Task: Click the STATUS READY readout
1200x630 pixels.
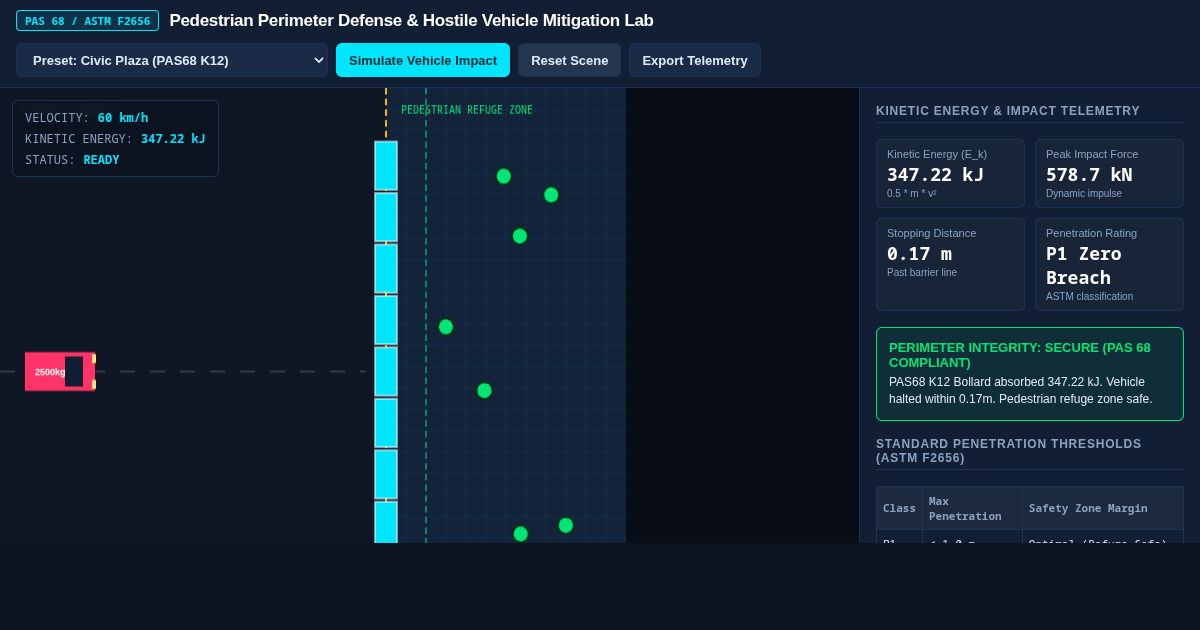Action: pyautogui.click(x=72, y=160)
